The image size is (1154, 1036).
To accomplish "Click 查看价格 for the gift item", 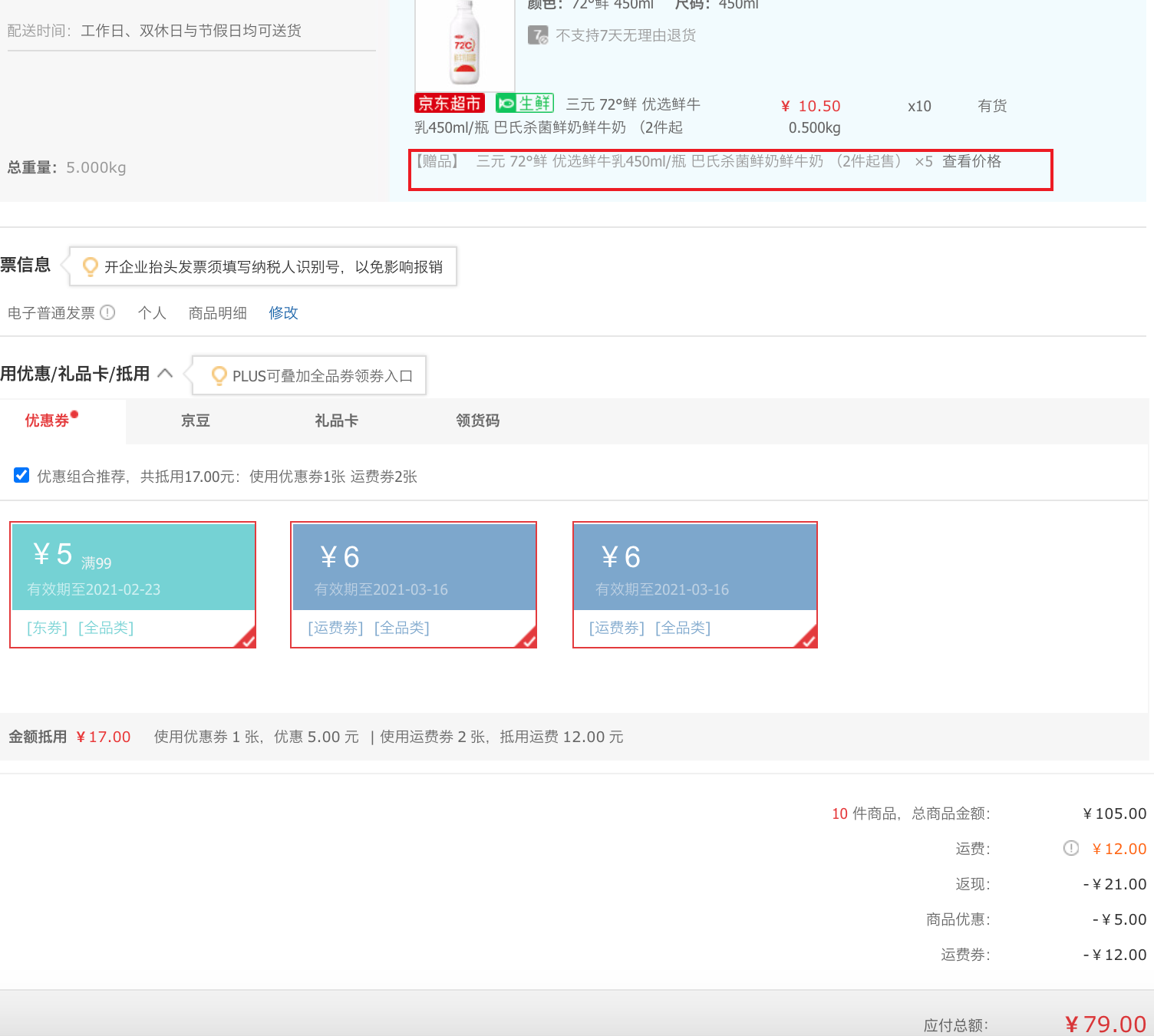I will [x=971, y=161].
